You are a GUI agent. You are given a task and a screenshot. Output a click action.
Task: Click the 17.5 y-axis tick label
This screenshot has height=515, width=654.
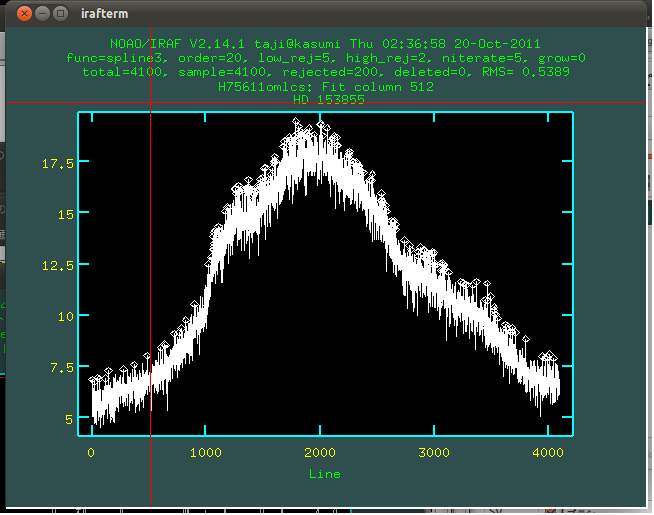tap(57, 163)
